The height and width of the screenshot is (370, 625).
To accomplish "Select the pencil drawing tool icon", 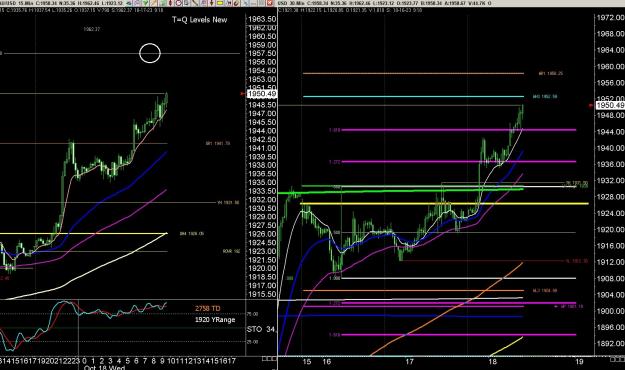I will (x=153, y=3).
